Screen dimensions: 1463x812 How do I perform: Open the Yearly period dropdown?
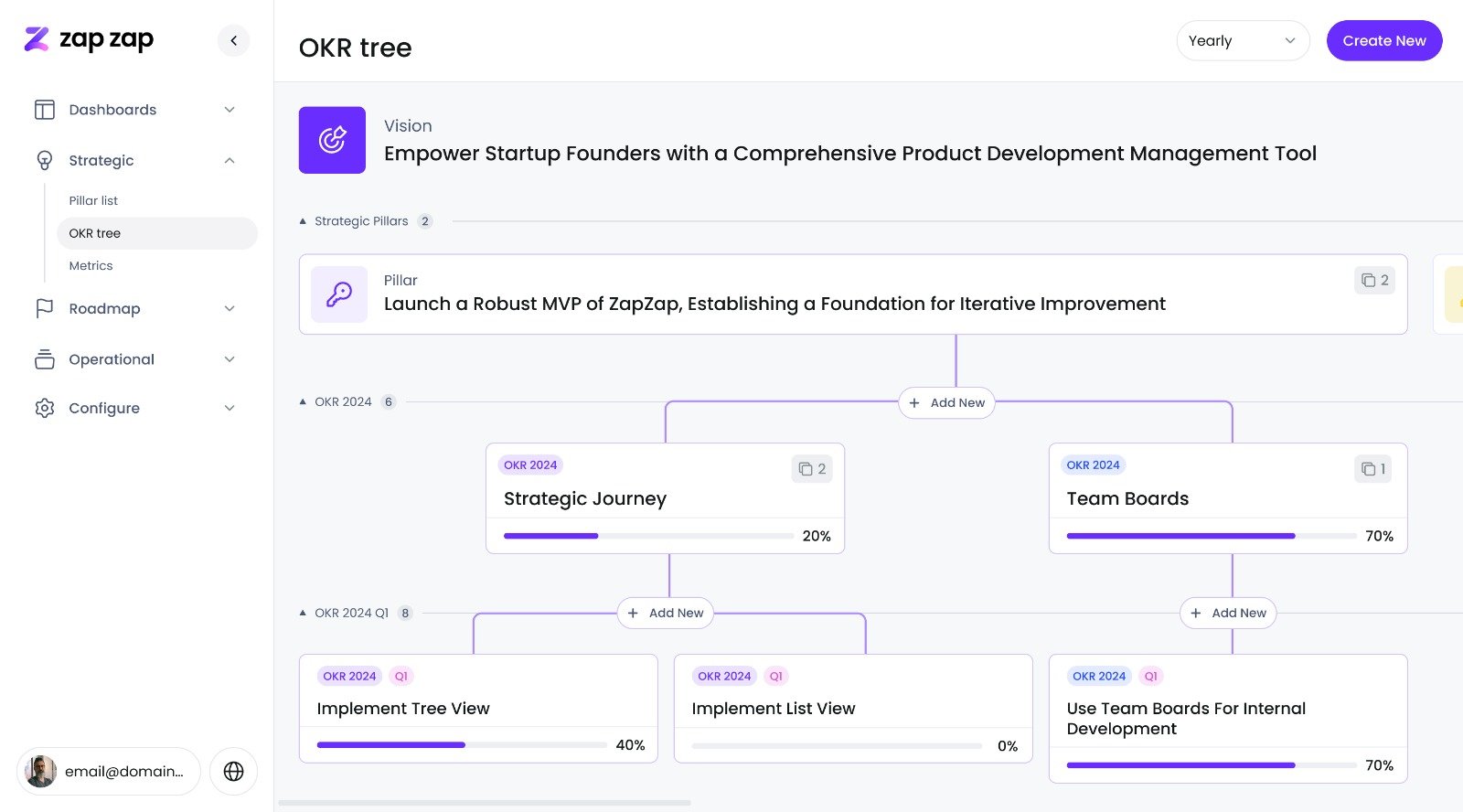point(1242,40)
